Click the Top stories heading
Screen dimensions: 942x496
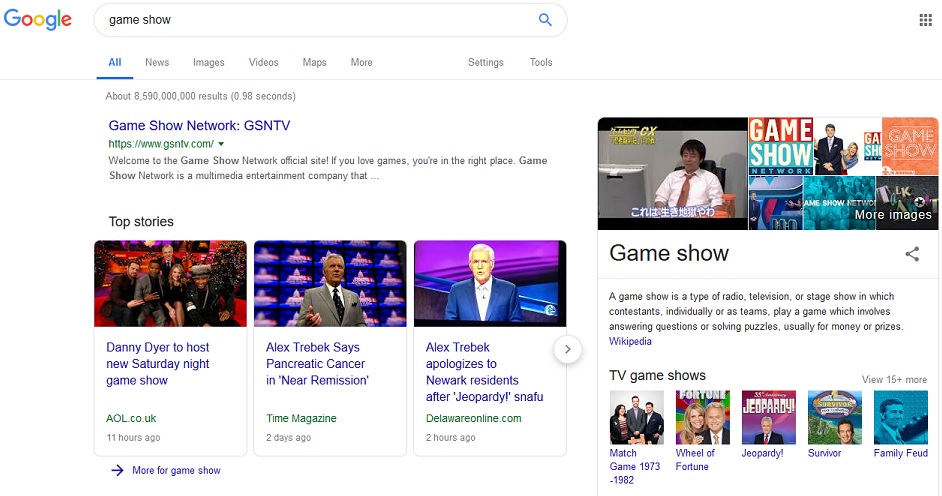point(141,222)
